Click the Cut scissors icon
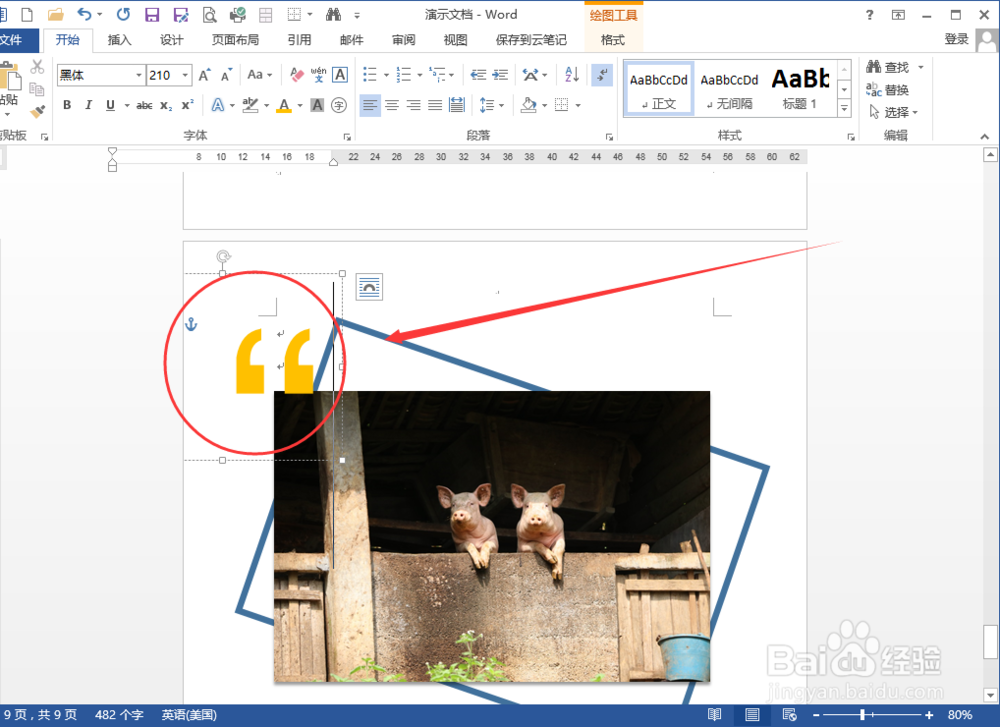1000x727 pixels. click(37, 66)
